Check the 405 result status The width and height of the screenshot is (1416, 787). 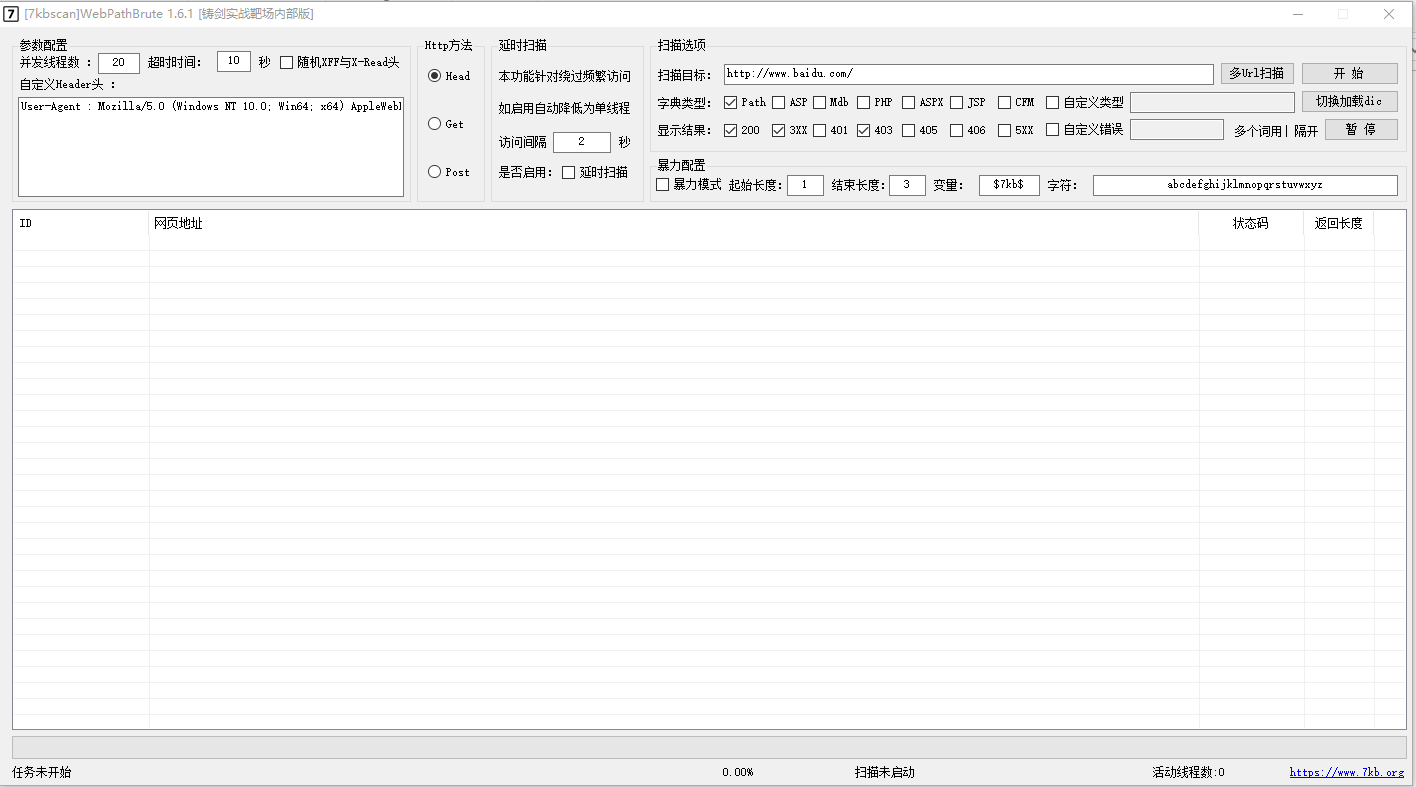tap(908, 130)
